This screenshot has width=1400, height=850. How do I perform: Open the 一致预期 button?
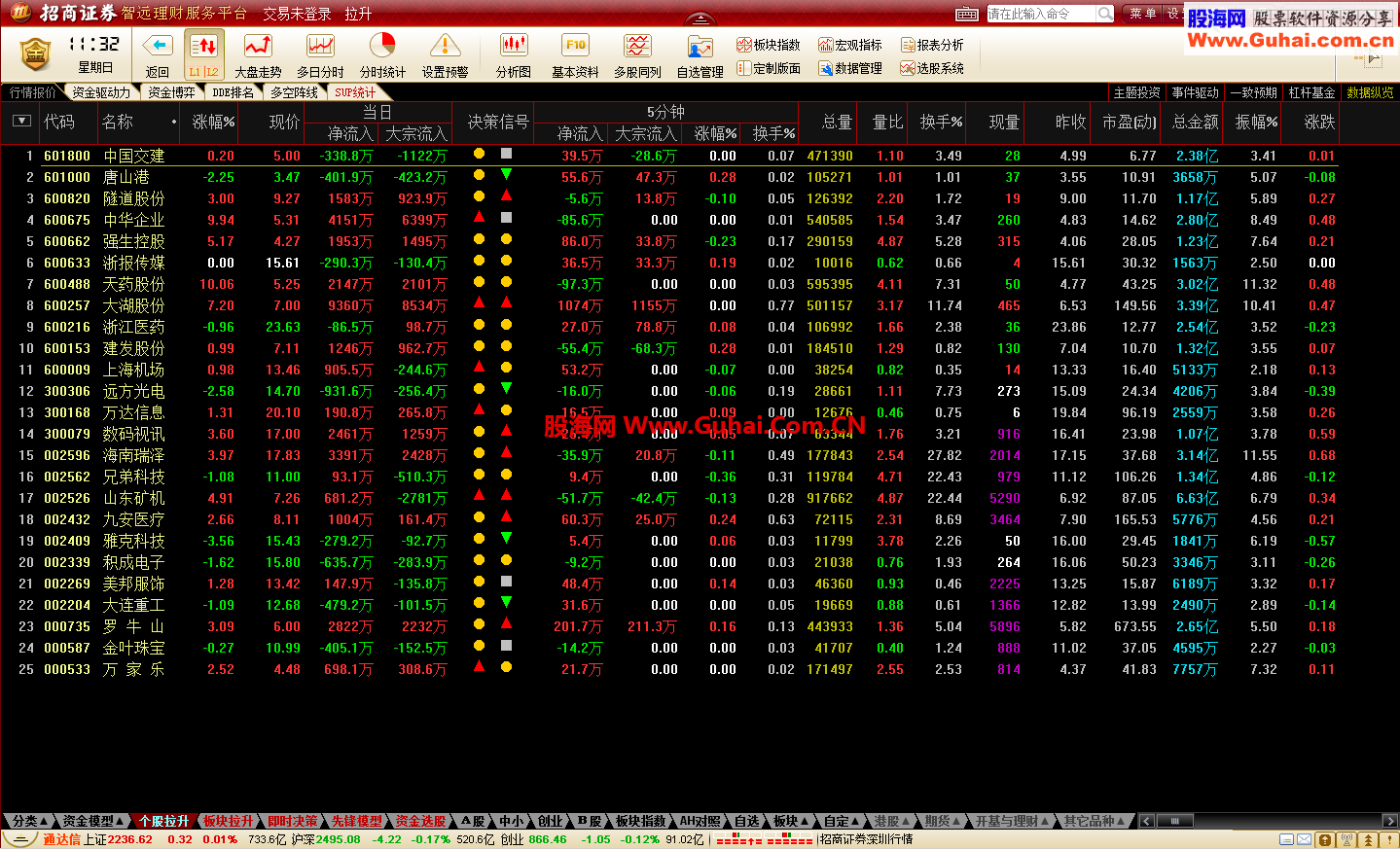[1253, 92]
